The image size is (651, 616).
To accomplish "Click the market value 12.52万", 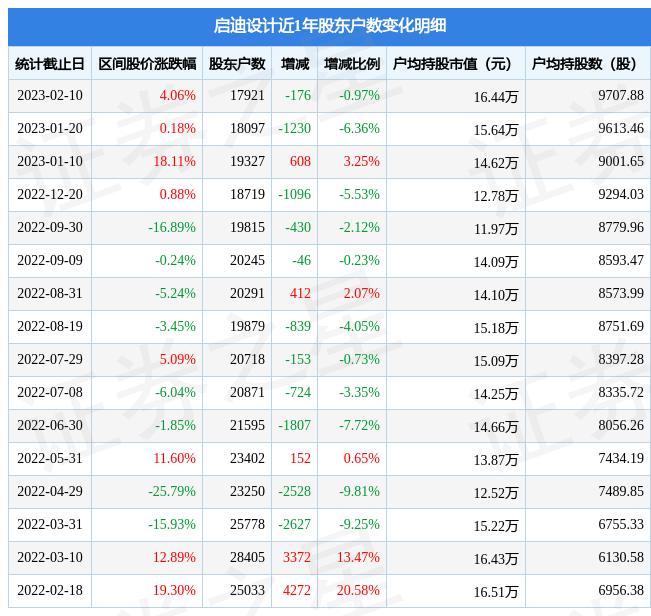I will pyautogui.click(x=496, y=493).
